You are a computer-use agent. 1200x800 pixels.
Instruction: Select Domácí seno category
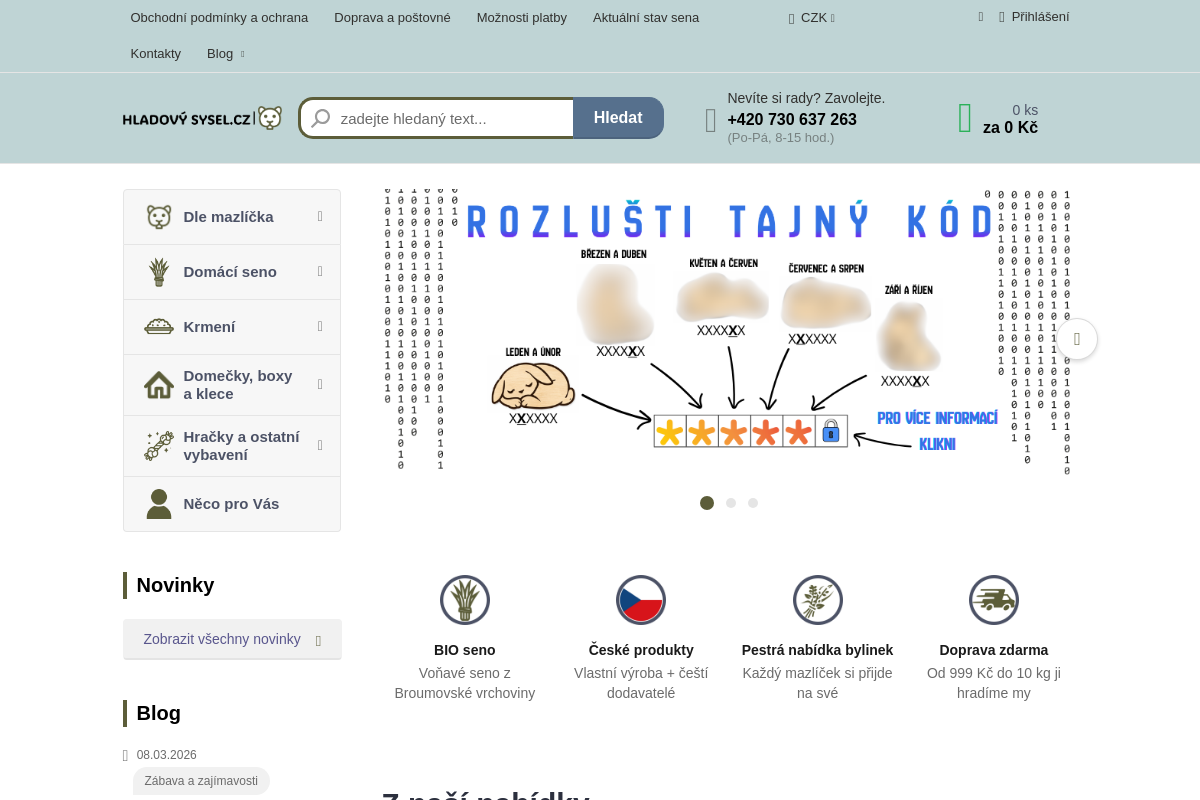coord(232,272)
